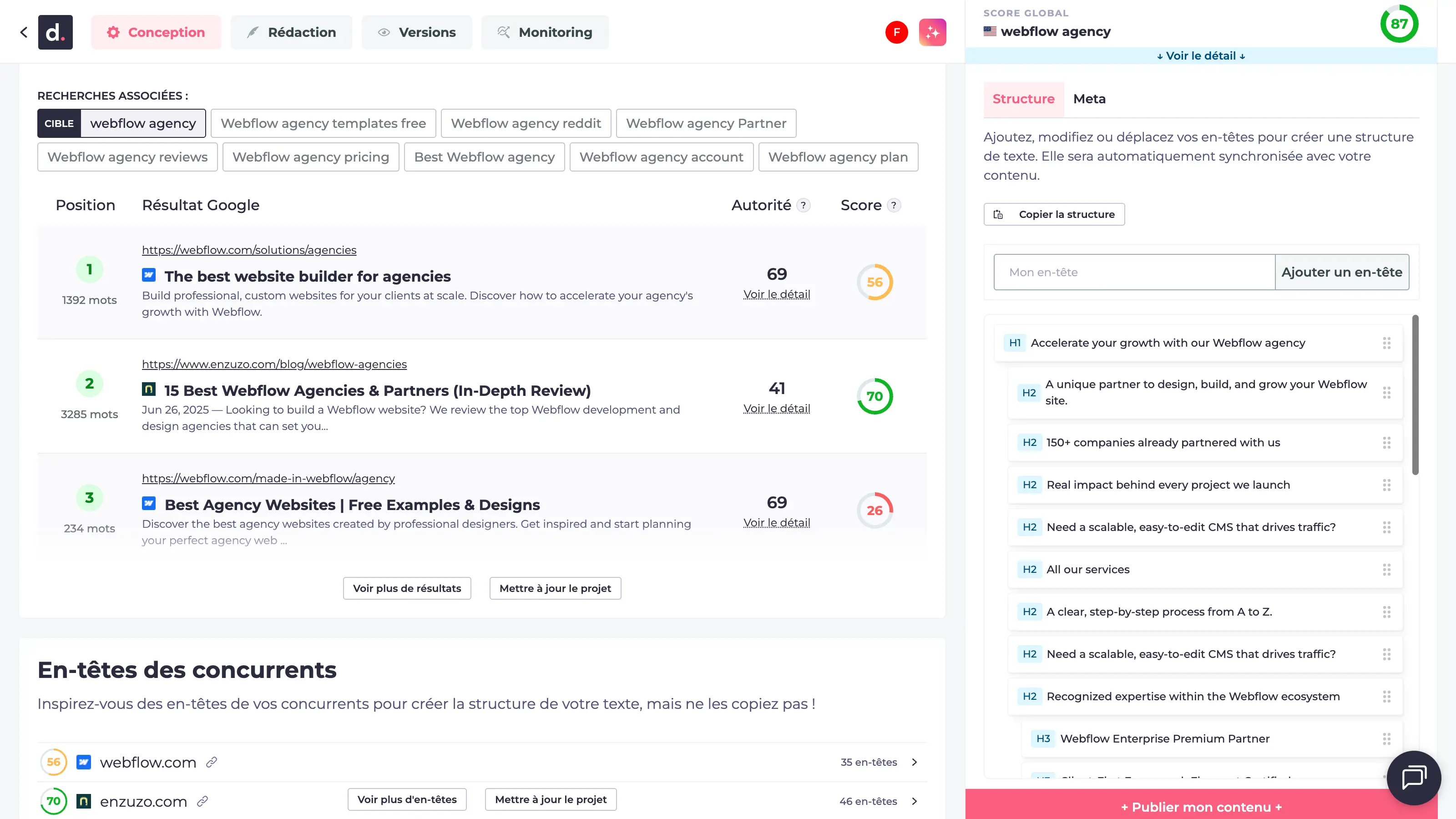
Task: Switch to Versions tab
Action: pos(417,32)
